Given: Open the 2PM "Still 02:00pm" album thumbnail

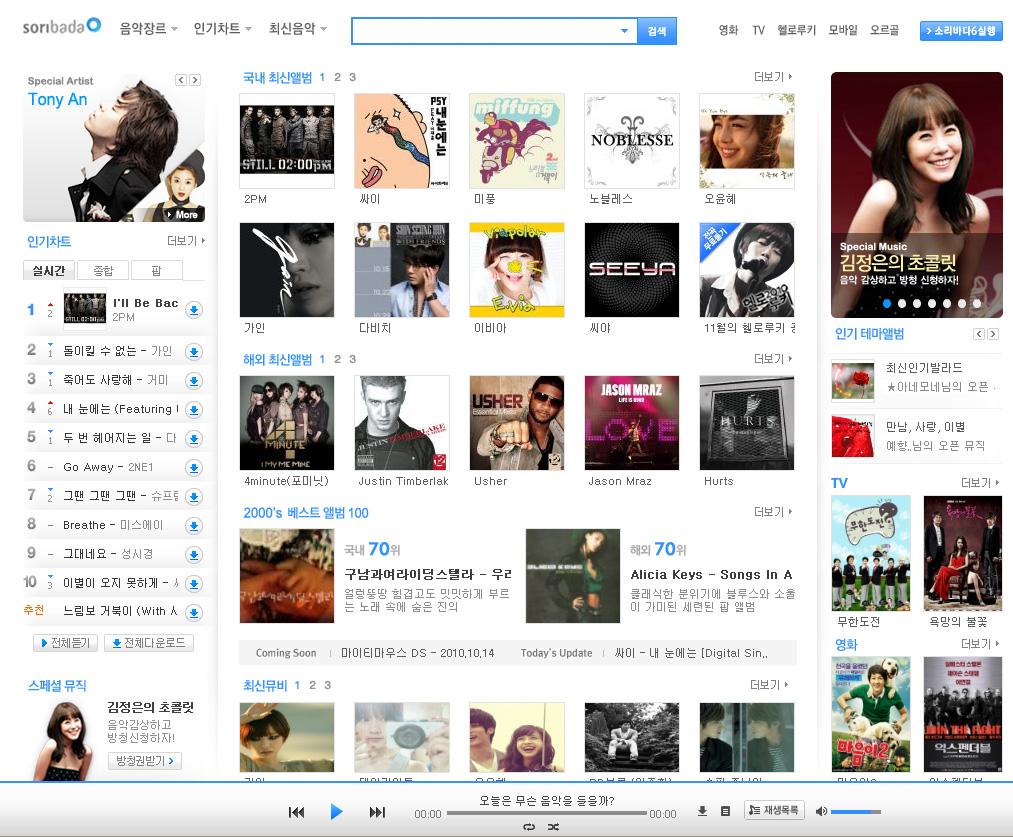Looking at the screenshot, I should pyautogui.click(x=287, y=141).
